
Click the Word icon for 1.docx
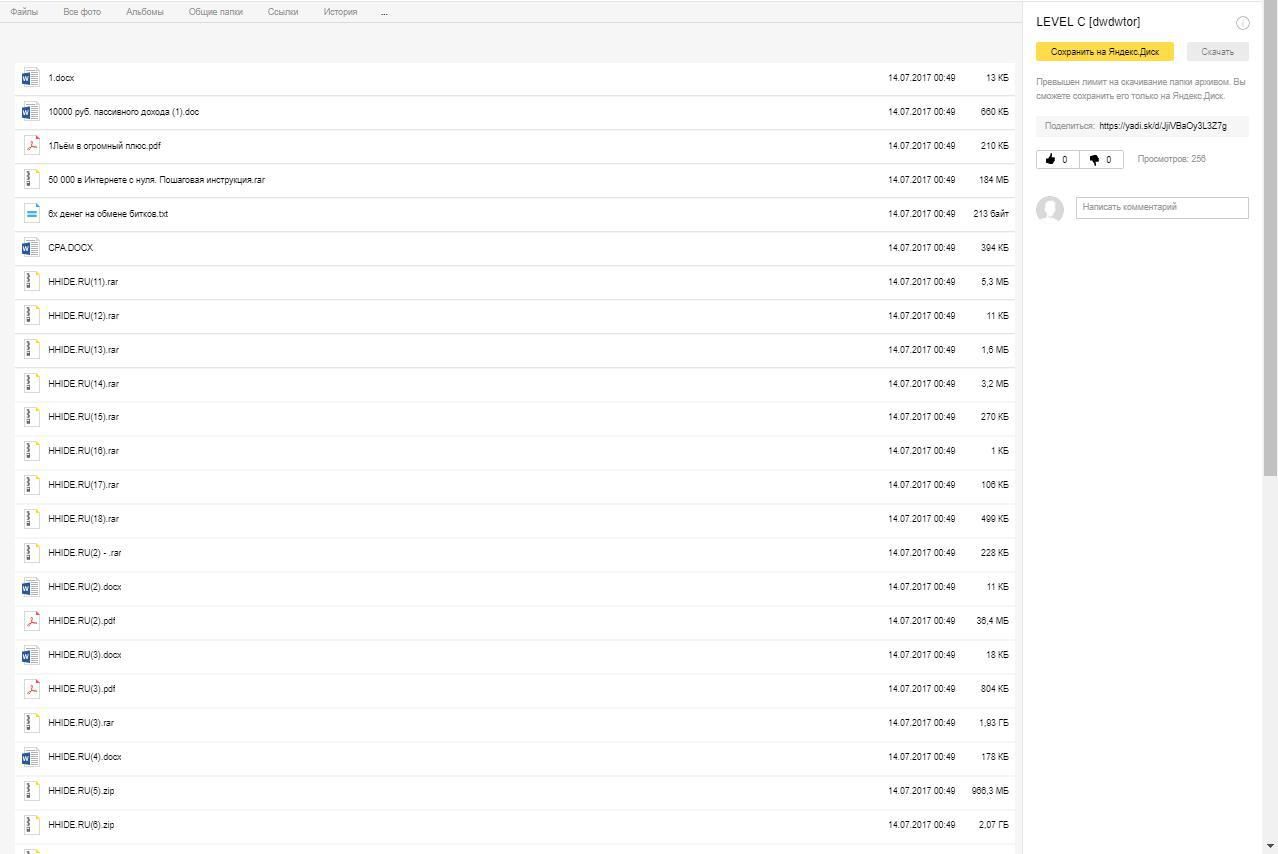[31, 78]
